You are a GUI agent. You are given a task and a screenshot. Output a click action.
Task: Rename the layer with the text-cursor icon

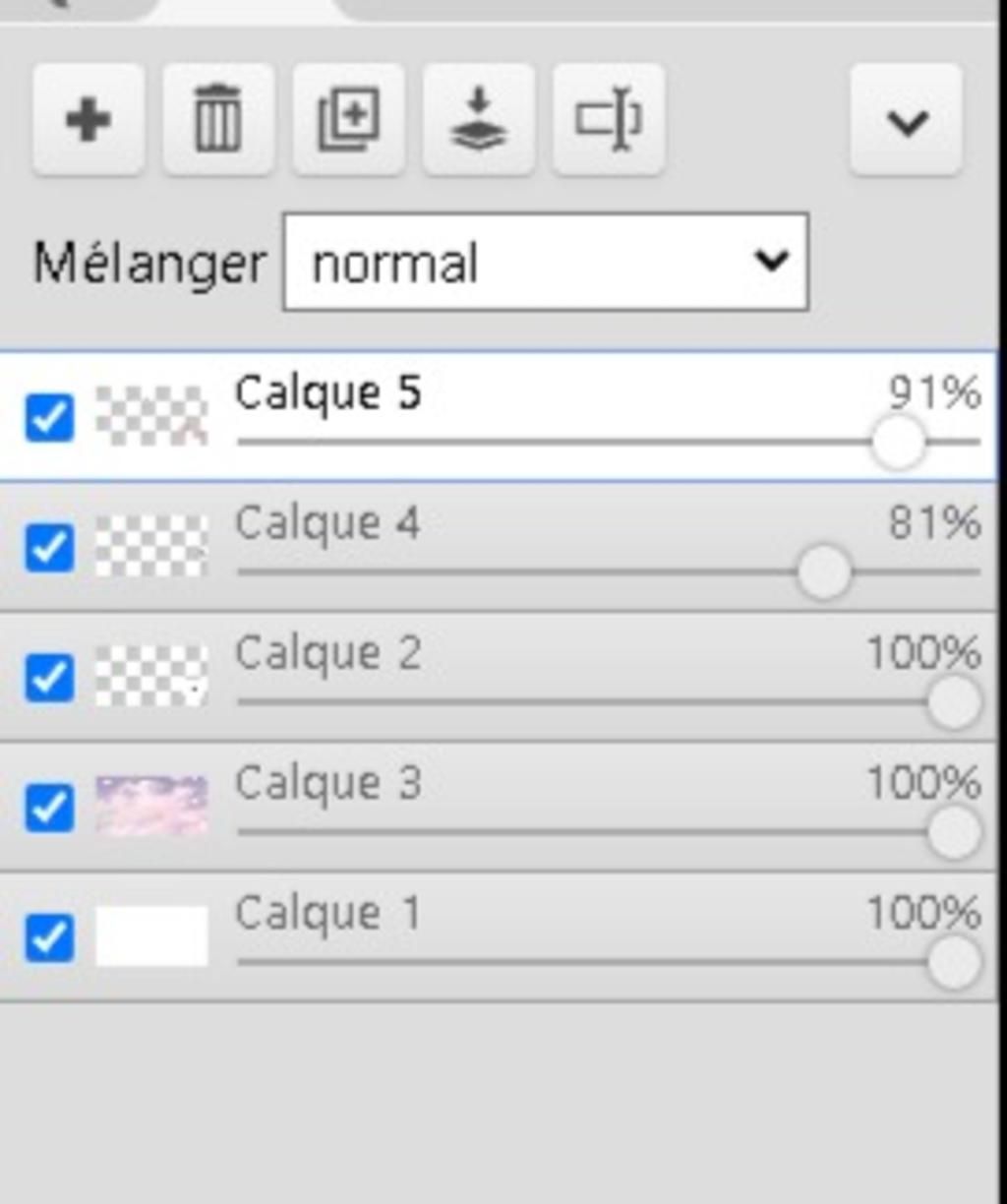pyautogui.click(x=609, y=120)
